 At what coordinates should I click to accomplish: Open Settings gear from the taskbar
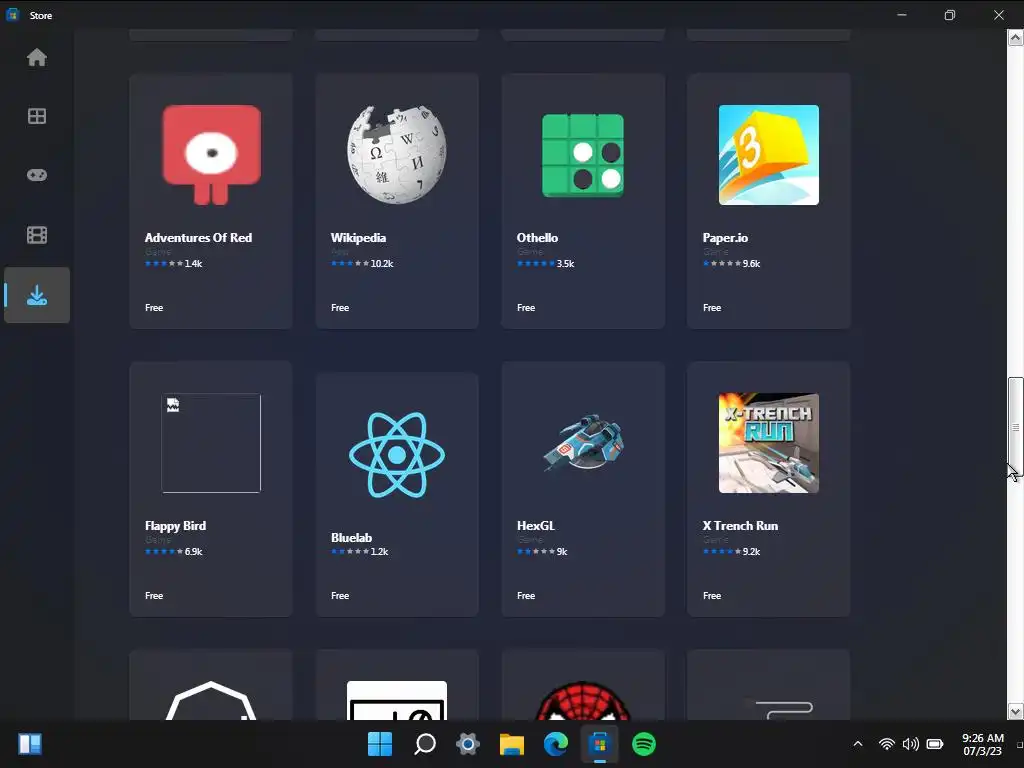pos(468,744)
